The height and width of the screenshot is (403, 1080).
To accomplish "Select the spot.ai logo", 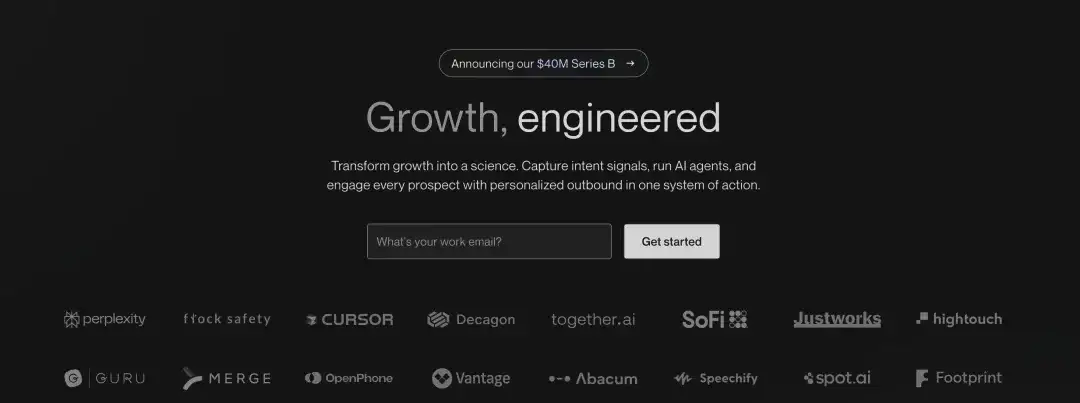I will coord(837,378).
